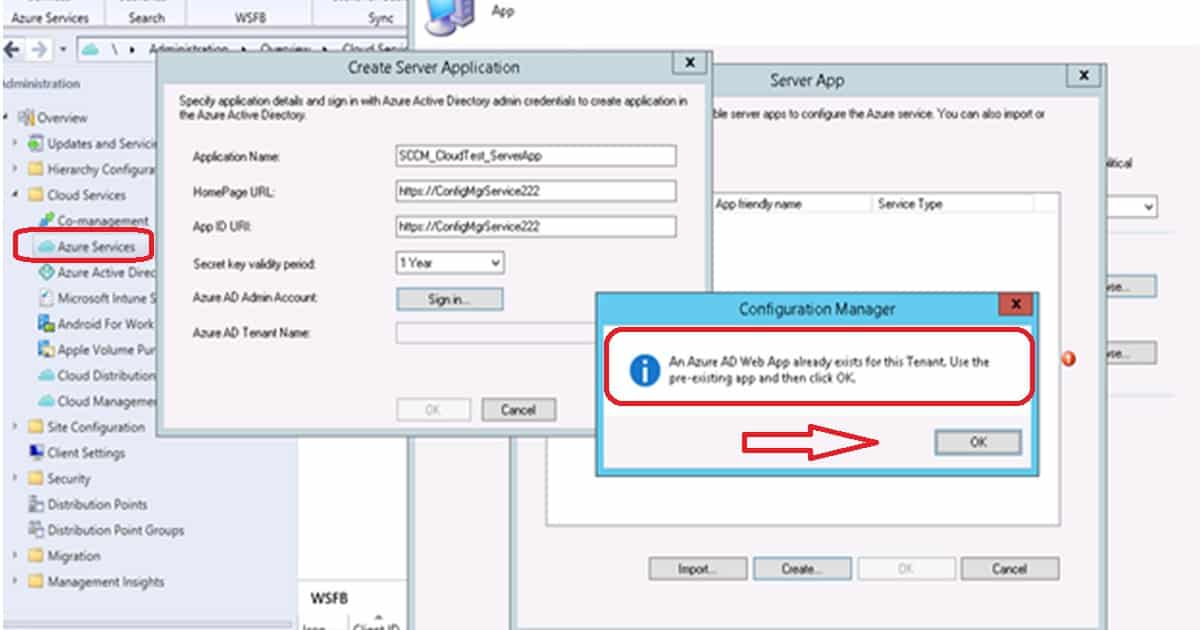Screen dimensions: 1200x630
Task: Cancel the Server App dialog
Action: [1010, 569]
